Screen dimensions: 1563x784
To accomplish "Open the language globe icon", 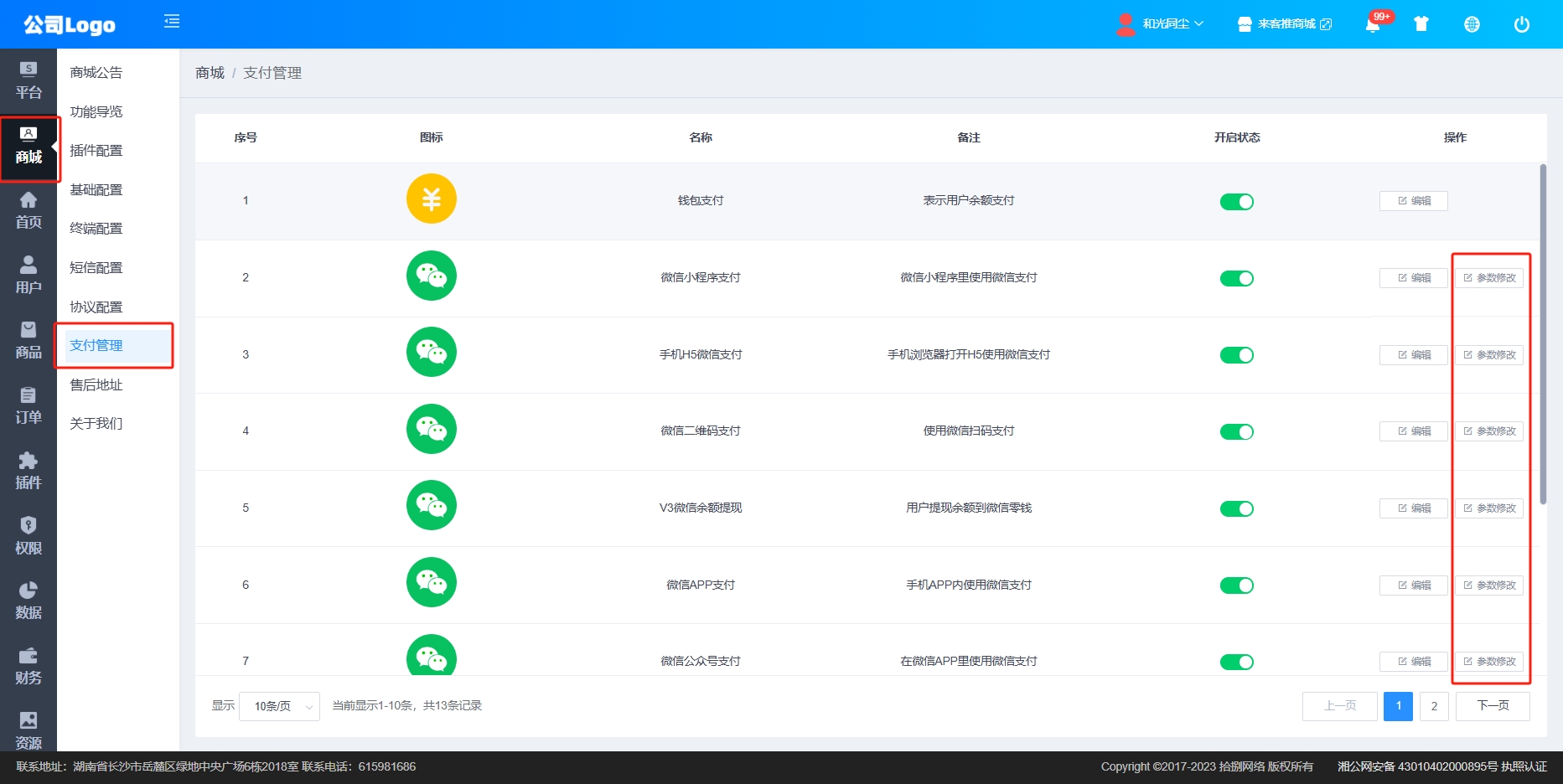I will (1472, 24).
